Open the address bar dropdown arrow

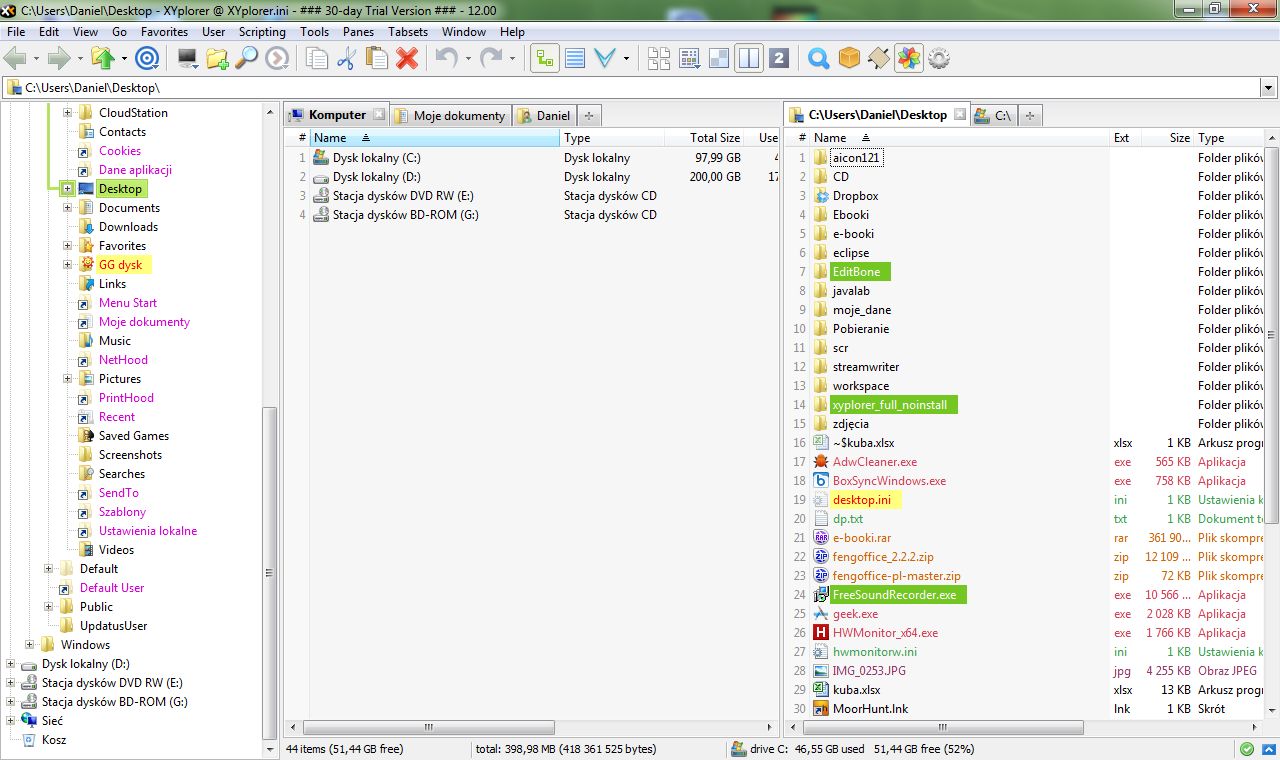(x=1268, y=88)
